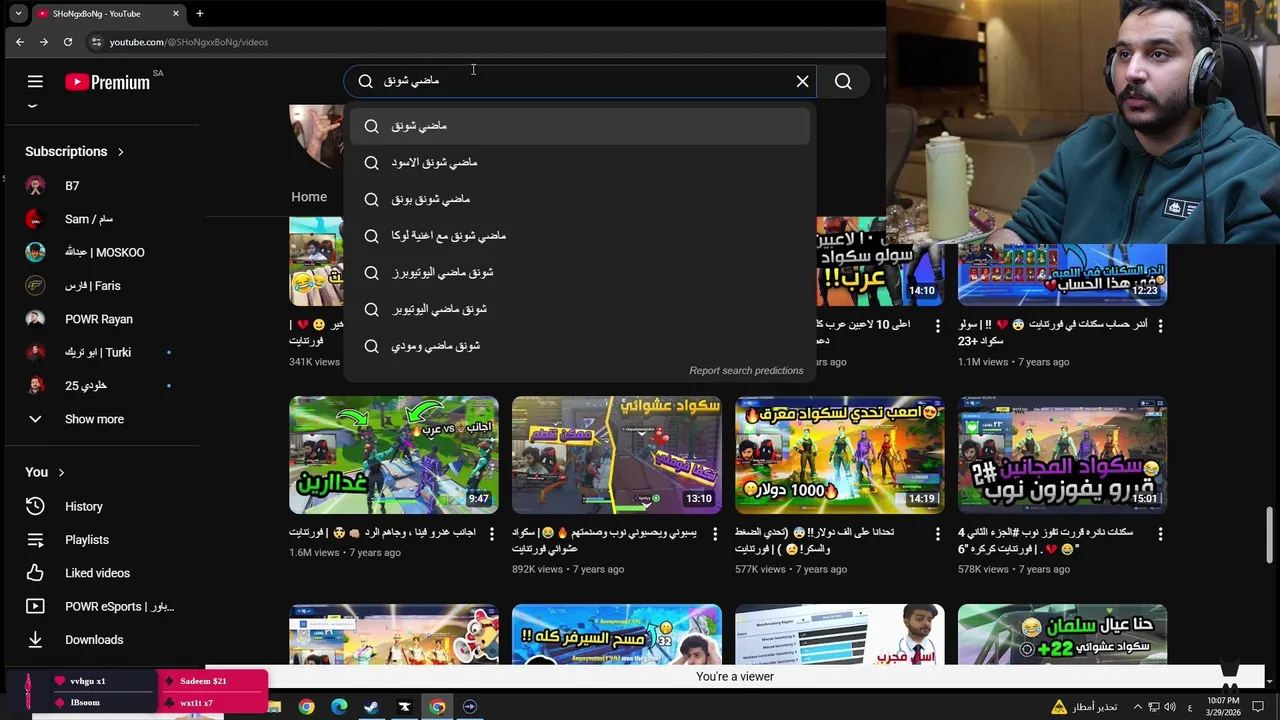Click Report search predictions link
This screenshot has width=1280, height=720.
point(746,370)
